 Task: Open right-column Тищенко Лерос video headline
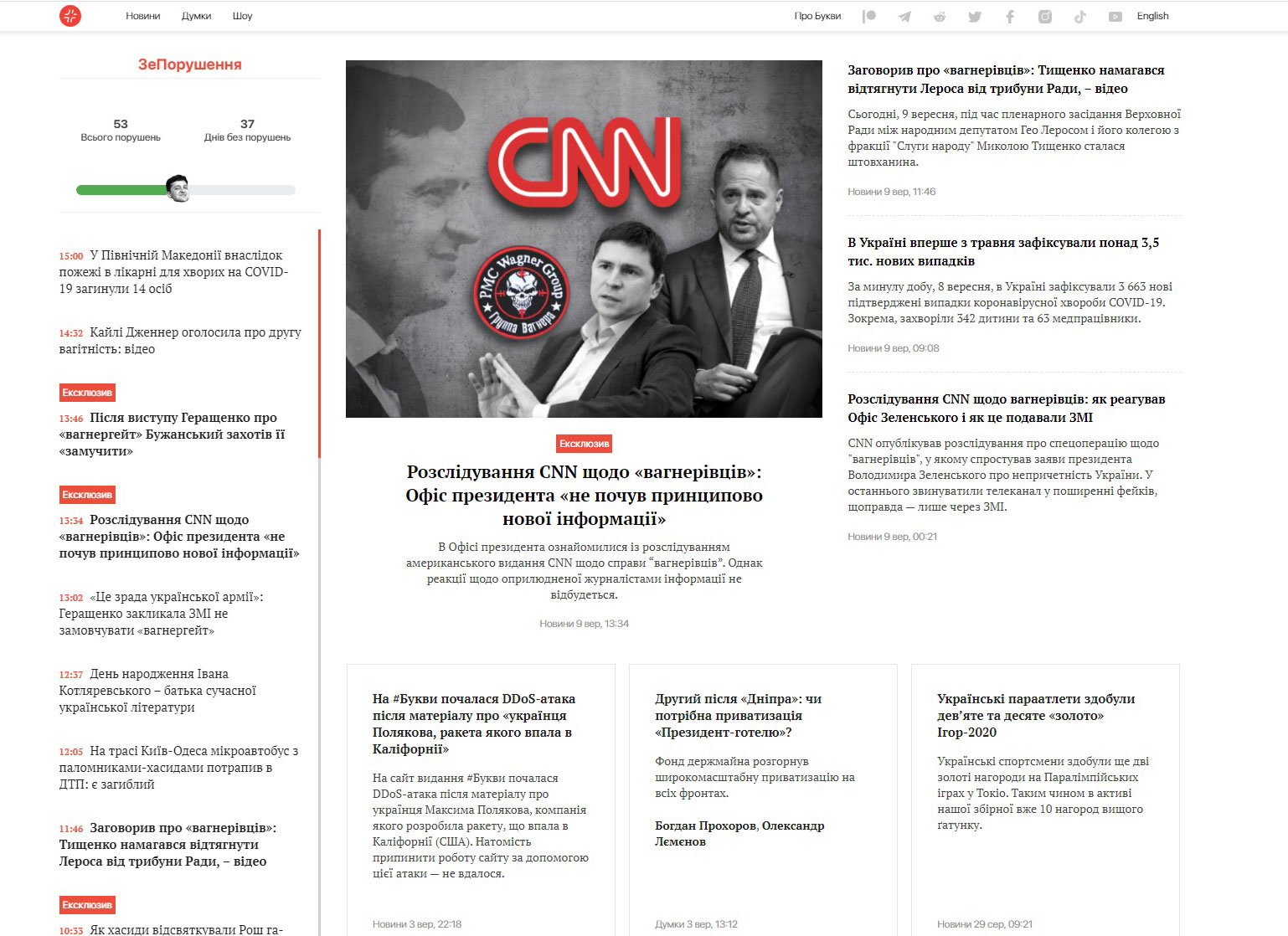click(1006, 80)
